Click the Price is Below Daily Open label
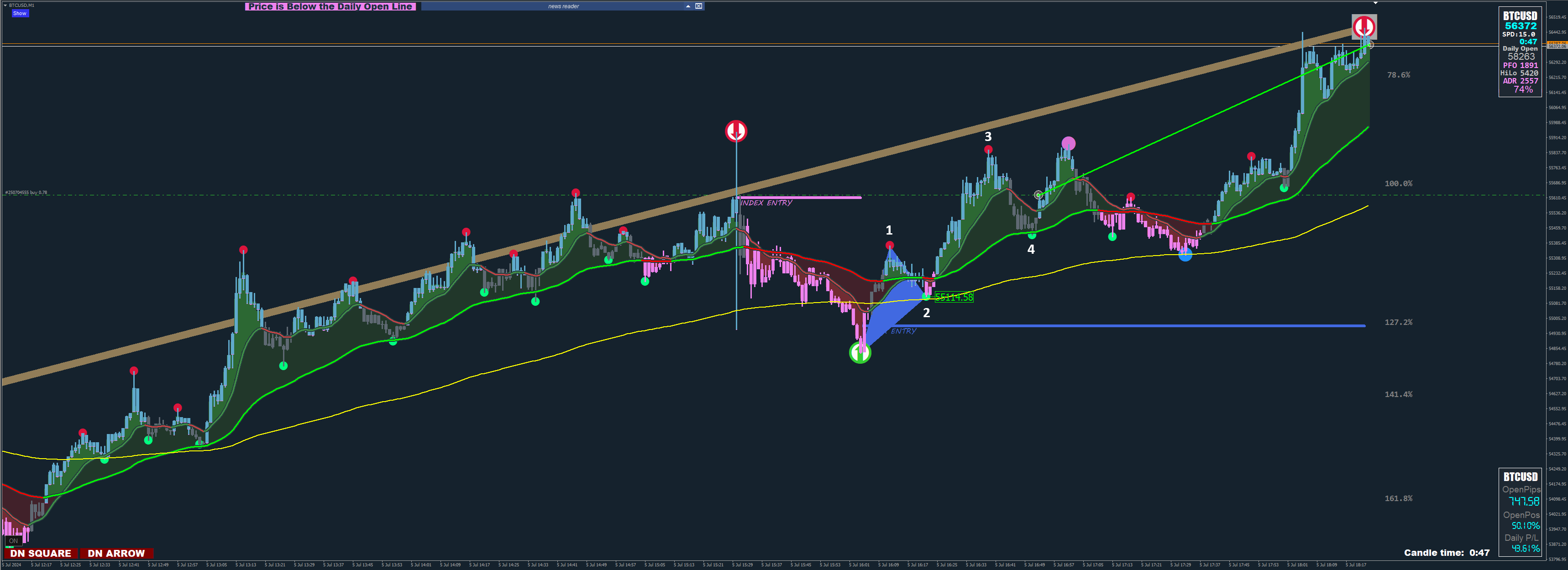The image size is (1568, 570). click(330, 6)
